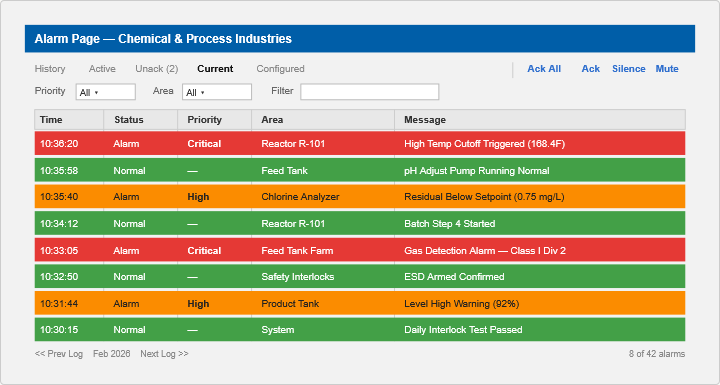720x385 pixels.
Task: Open the Priority dropdown
Action: pyautogui.click(x=106, y=92)
